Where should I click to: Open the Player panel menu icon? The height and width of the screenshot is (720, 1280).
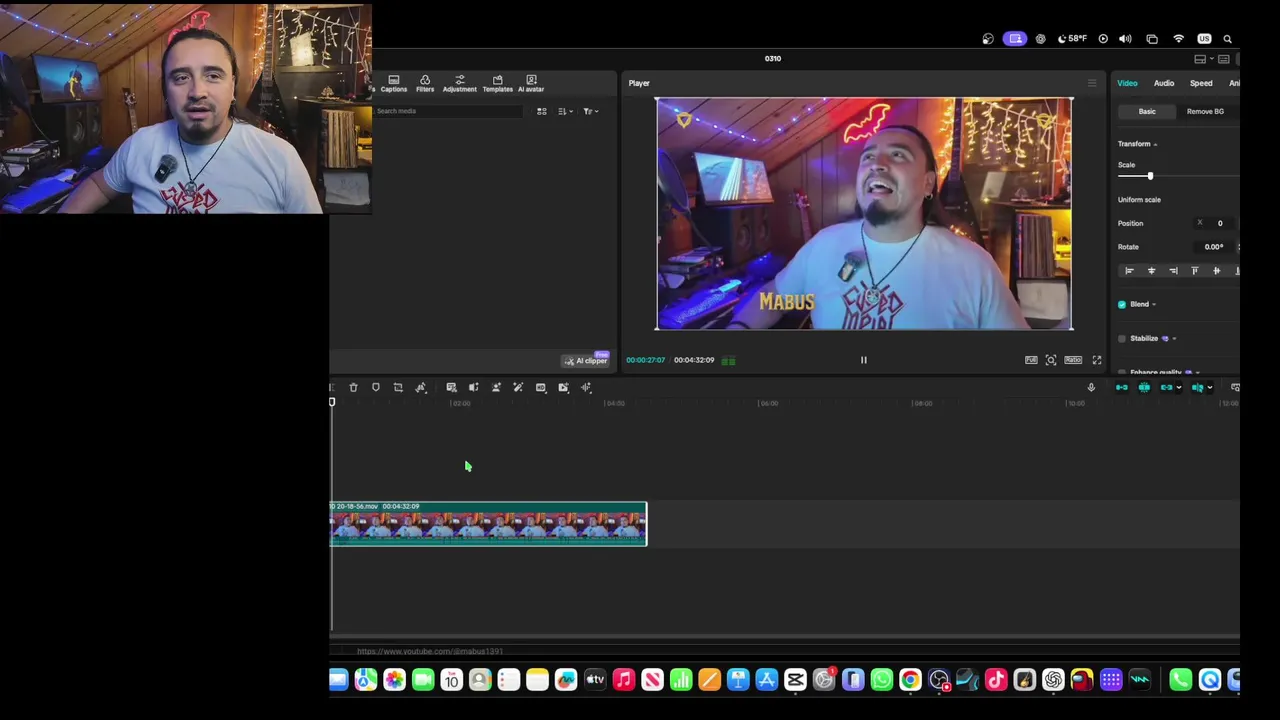pyautogui.click(x=1092, y=83)
